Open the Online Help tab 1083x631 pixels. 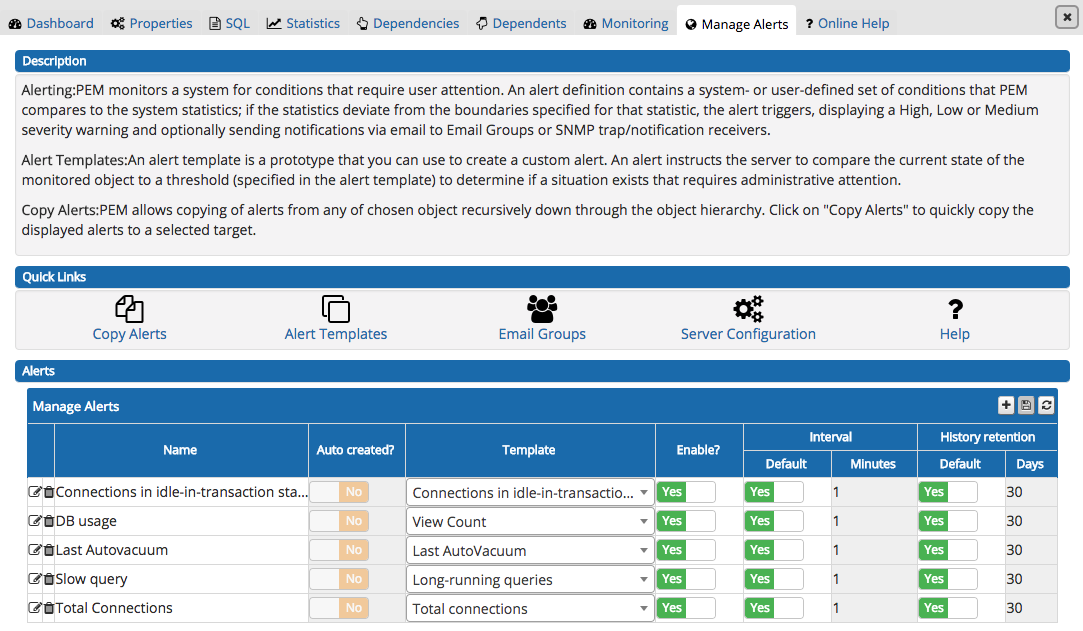(x=847, y=23)
